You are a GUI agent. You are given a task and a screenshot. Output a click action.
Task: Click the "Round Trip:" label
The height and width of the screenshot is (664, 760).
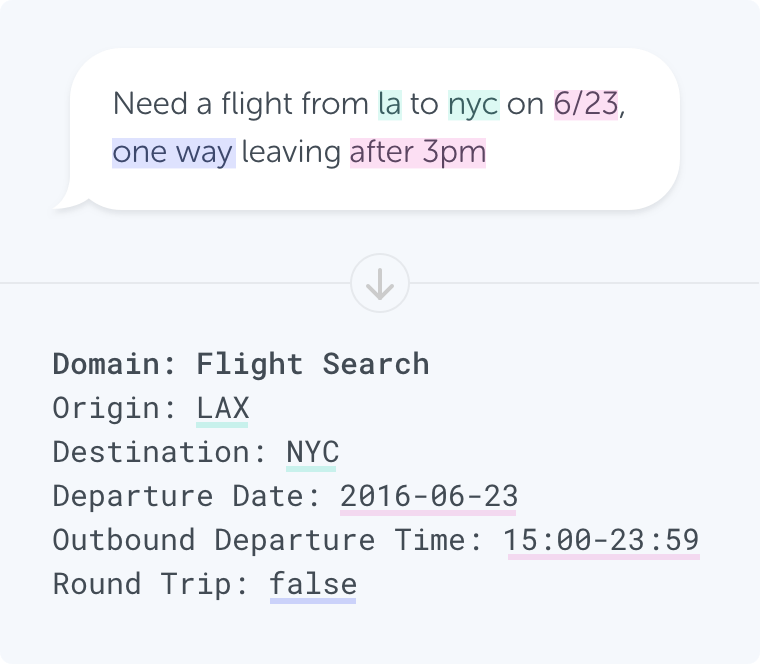[x=151, y=584]
